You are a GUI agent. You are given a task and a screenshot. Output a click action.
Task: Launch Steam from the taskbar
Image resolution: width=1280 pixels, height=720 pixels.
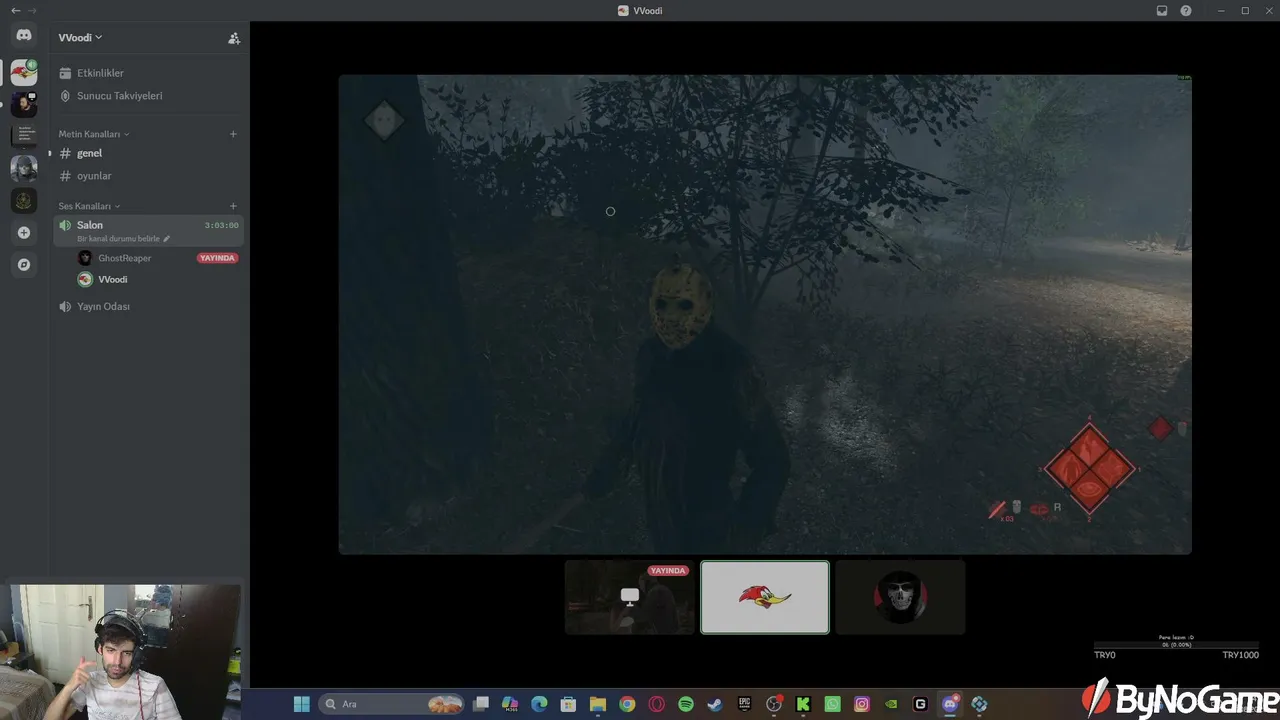pyautogui.click(x=715, y=704)
